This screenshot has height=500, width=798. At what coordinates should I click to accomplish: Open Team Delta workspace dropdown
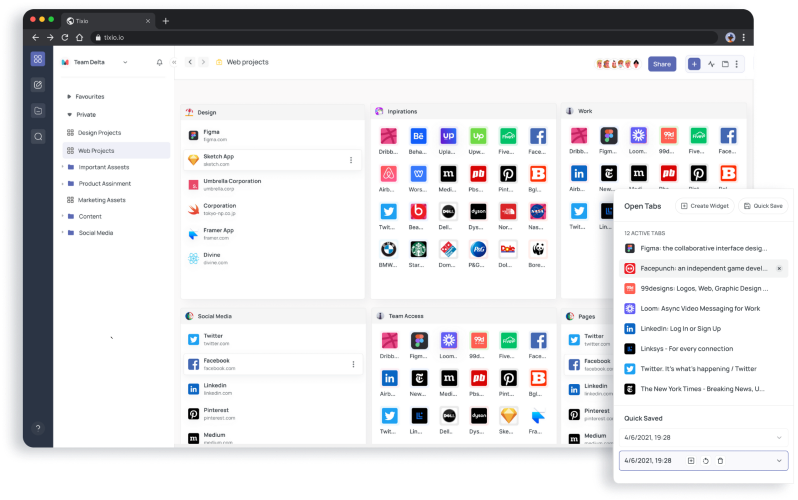tap(125, 62)
